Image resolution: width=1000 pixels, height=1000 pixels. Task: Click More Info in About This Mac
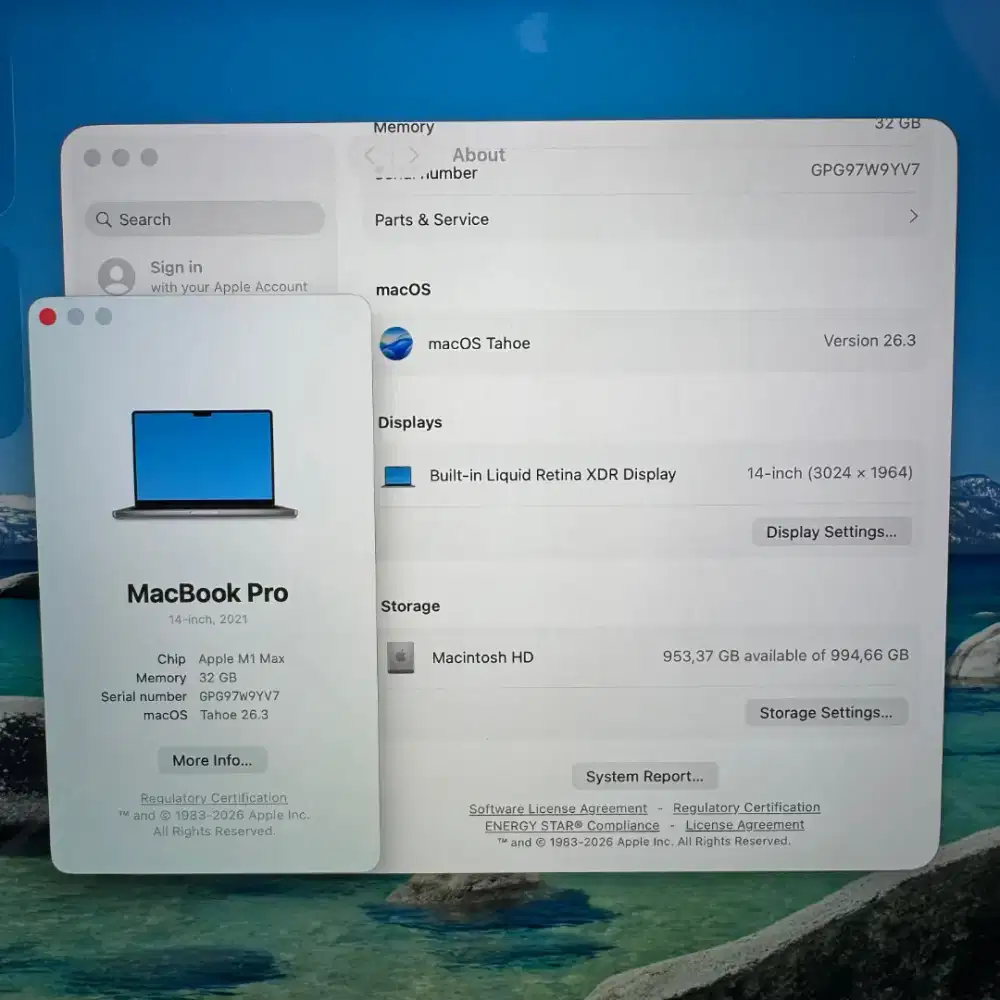[212, 760]
